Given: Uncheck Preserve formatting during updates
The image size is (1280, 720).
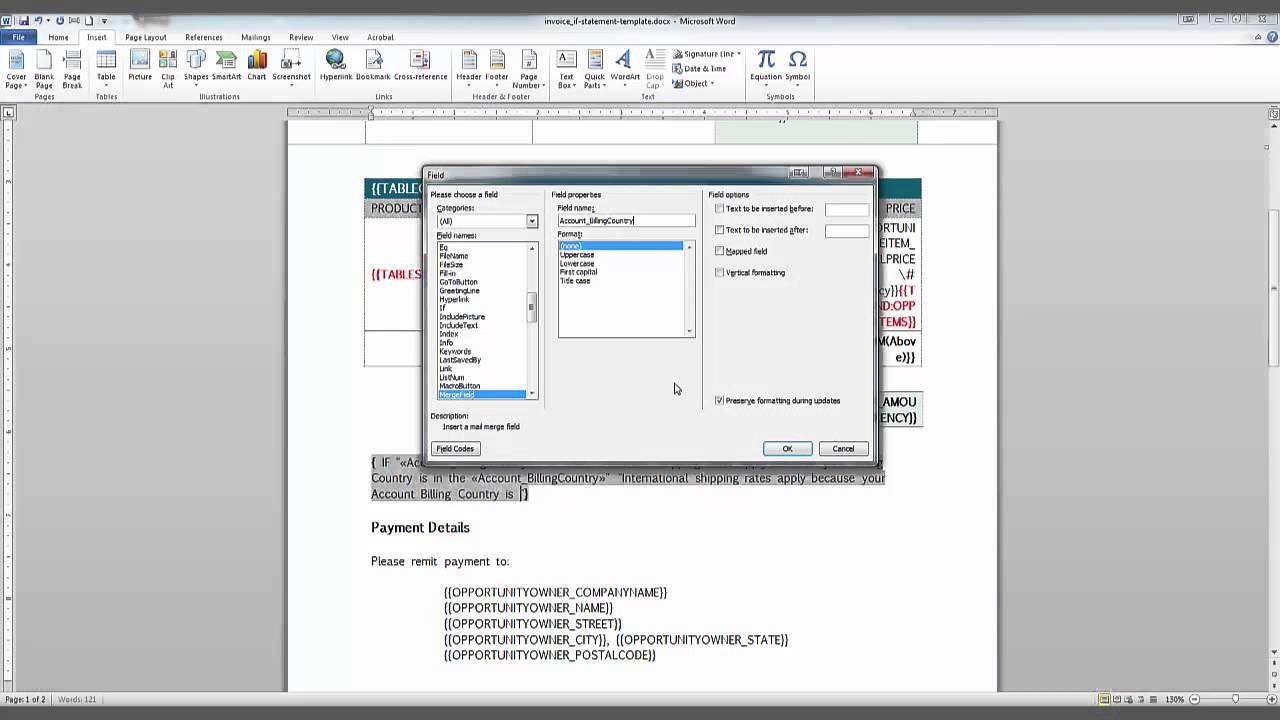Looking at the screenshot, I should [x=719, y=400].
